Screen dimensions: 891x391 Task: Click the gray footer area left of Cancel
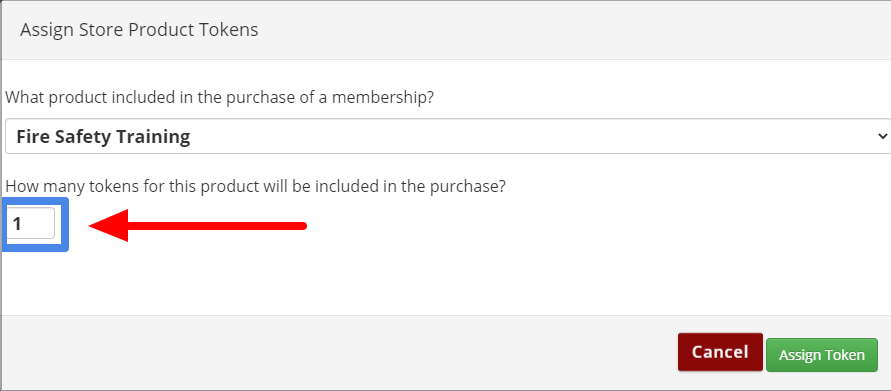point(339,352)
